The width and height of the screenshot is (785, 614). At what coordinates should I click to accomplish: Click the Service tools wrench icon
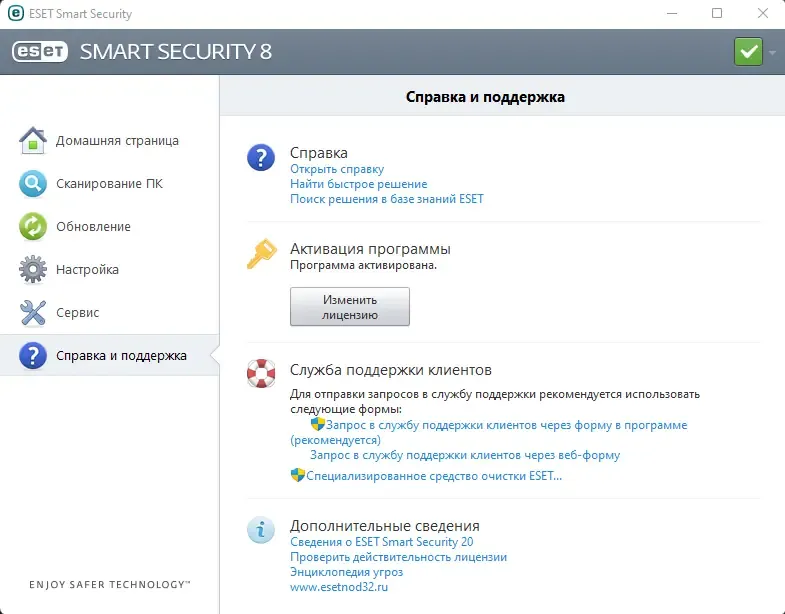pyautogui.click(x=33, y=313)
